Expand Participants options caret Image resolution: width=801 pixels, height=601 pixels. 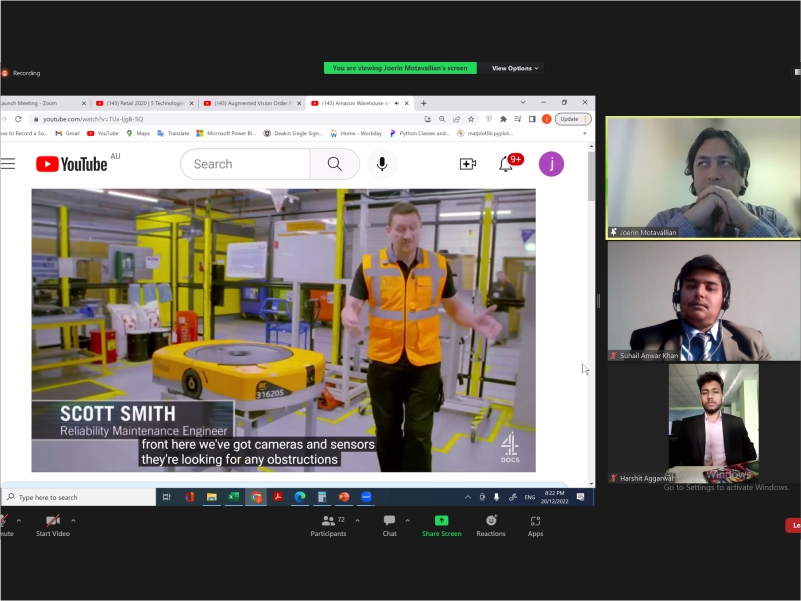pos(357,520)
